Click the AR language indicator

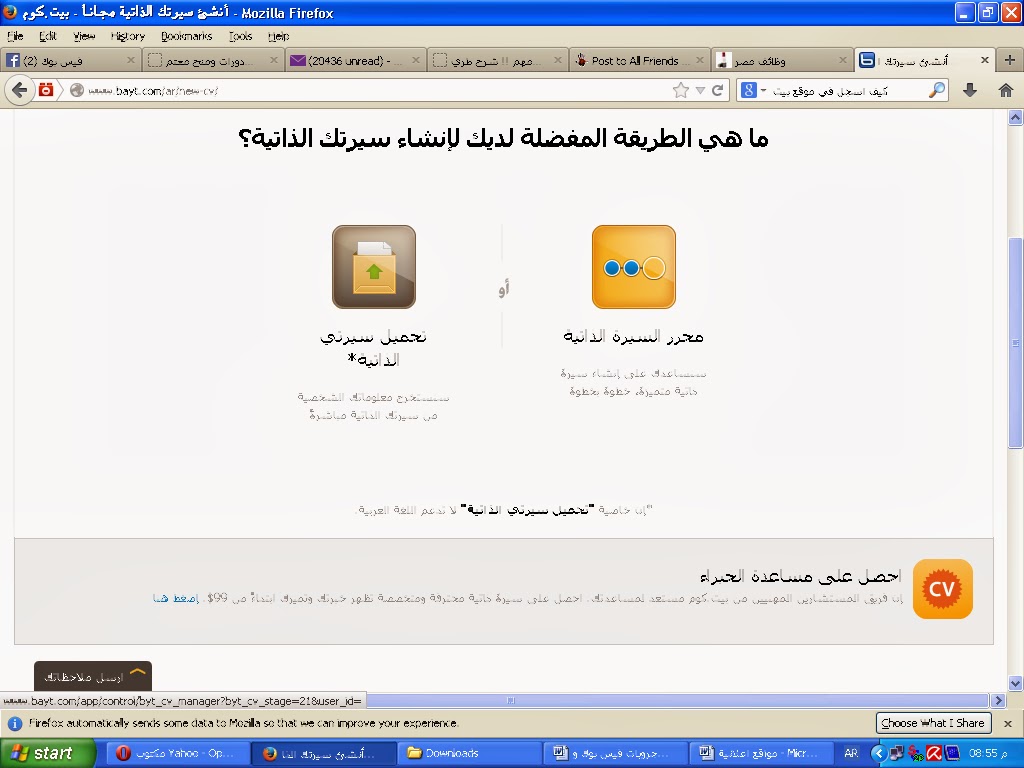[851, 753]
